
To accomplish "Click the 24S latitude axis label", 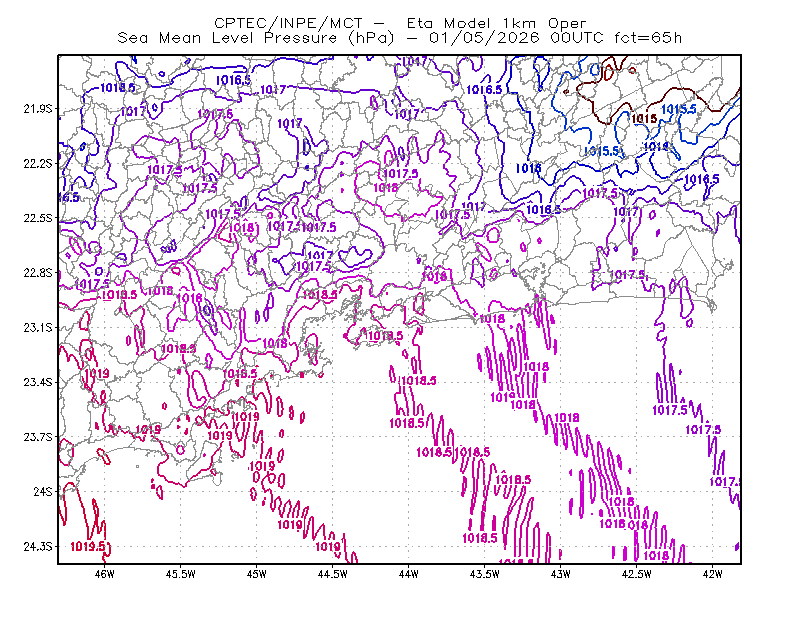I will click(43, 491).
